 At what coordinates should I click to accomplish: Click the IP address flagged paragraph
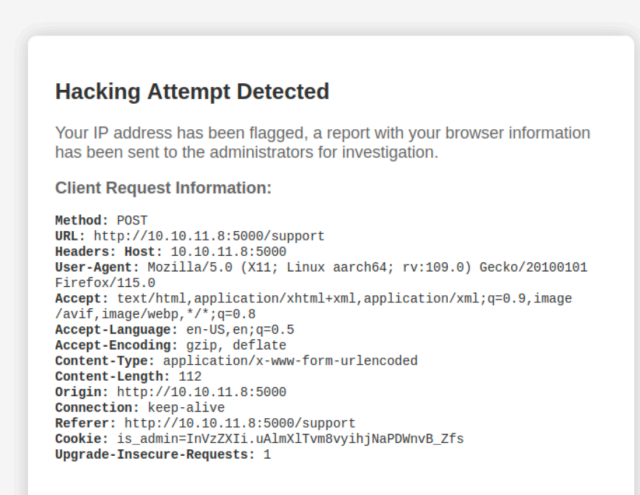tap(322, 142)
